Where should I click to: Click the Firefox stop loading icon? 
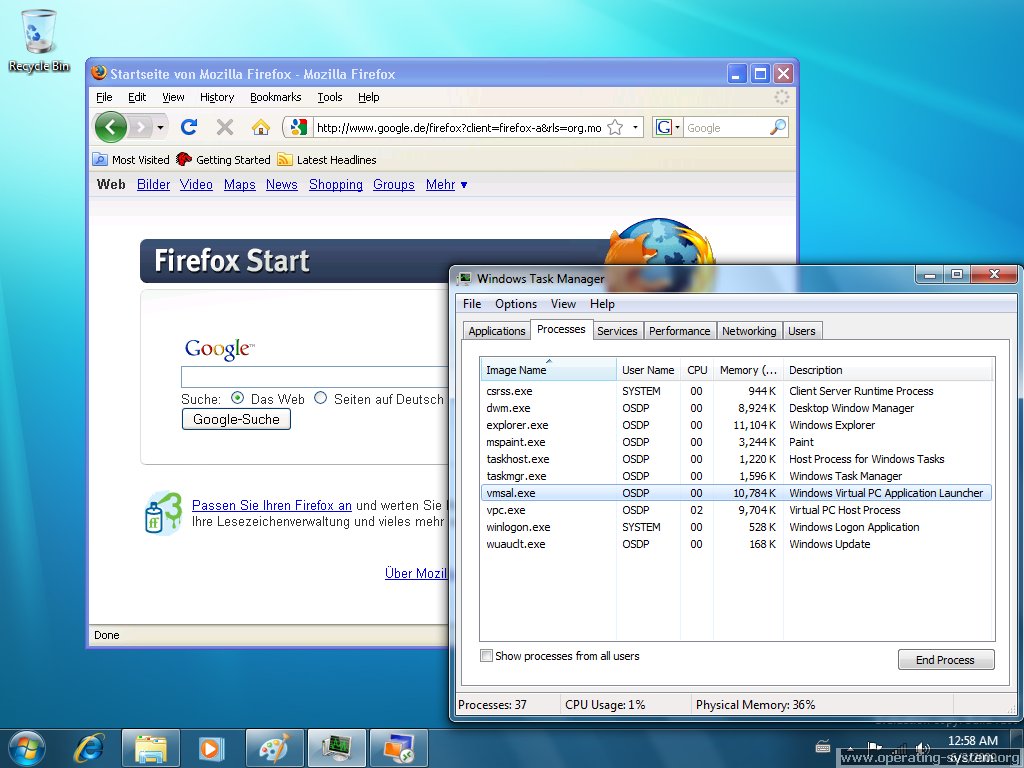[x=225, y=127]
